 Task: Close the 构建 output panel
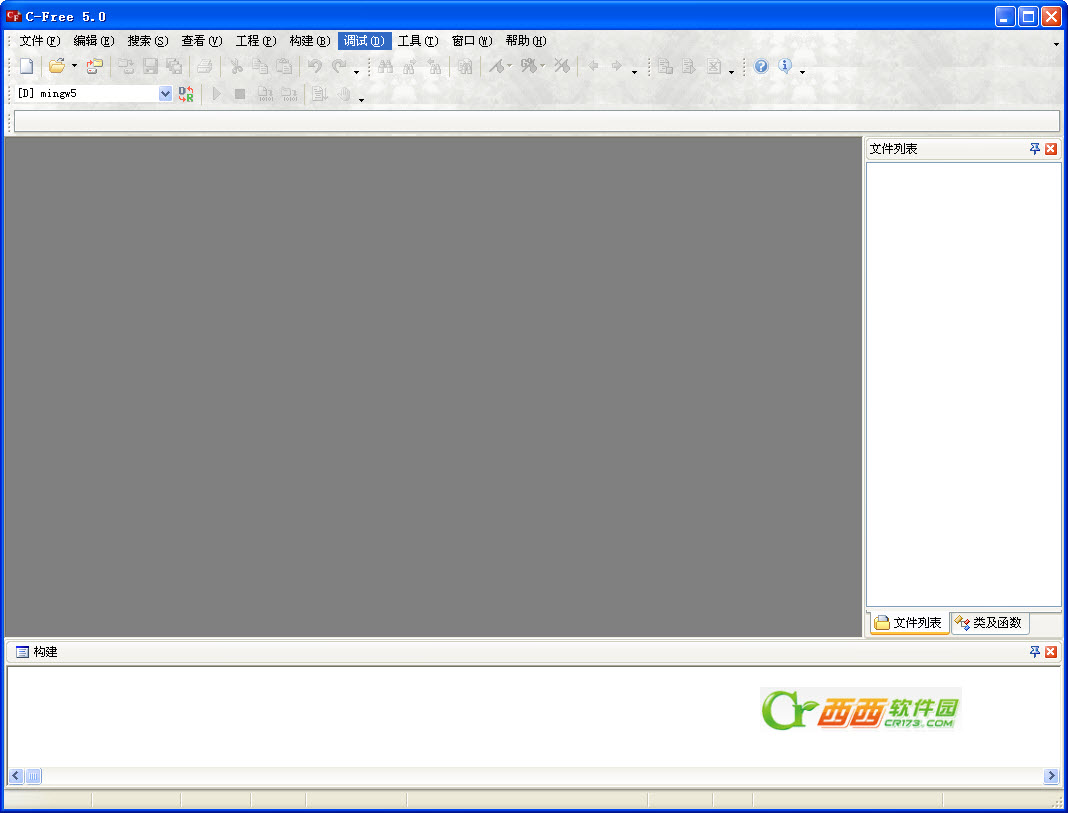point(1051,652)
